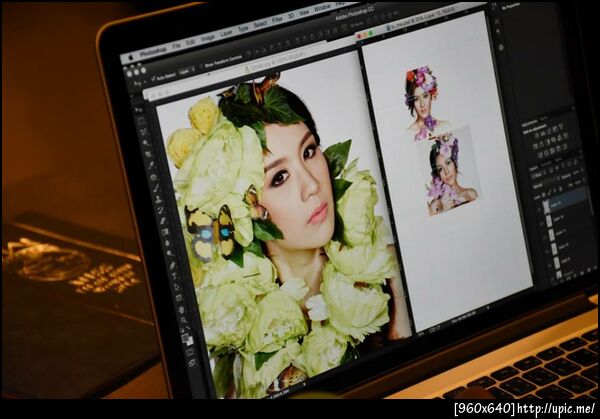The height and width of the screenshot is (419, 600).
Task: Toggle Quick Mask mode icon
Action: point(190,352)
